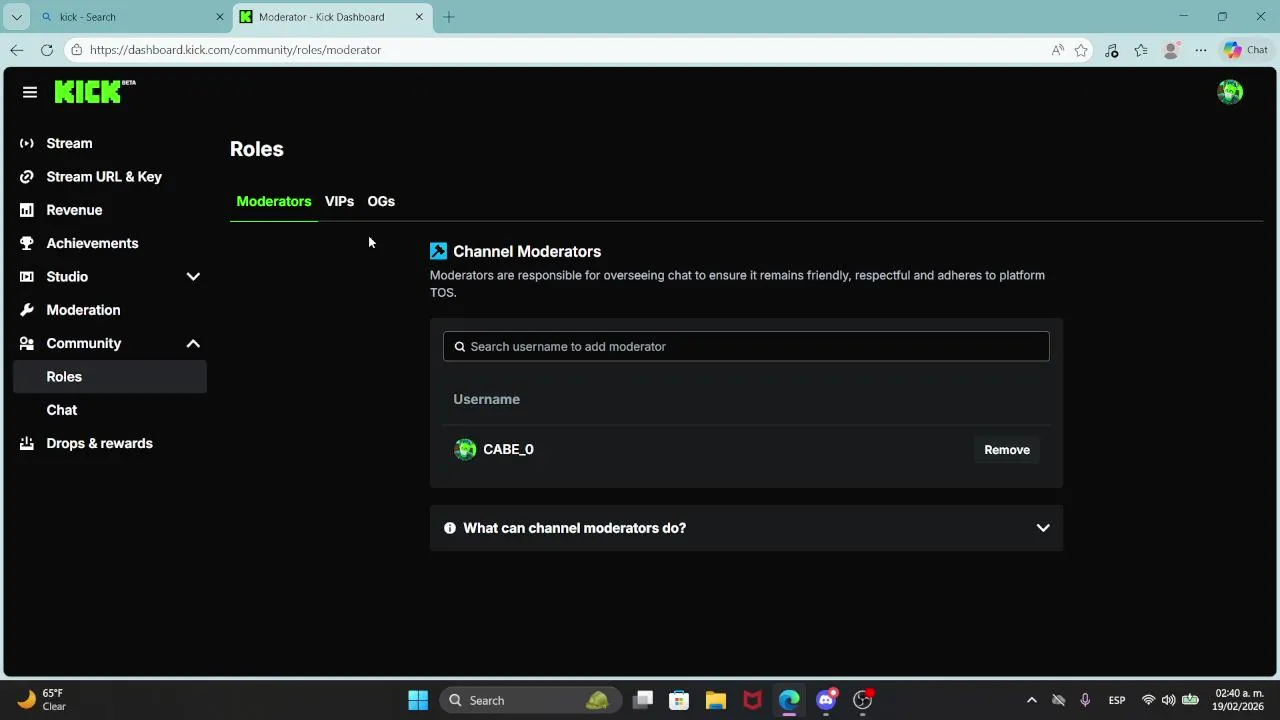Collapse the Community sidebar section

[x=193, y=343]
